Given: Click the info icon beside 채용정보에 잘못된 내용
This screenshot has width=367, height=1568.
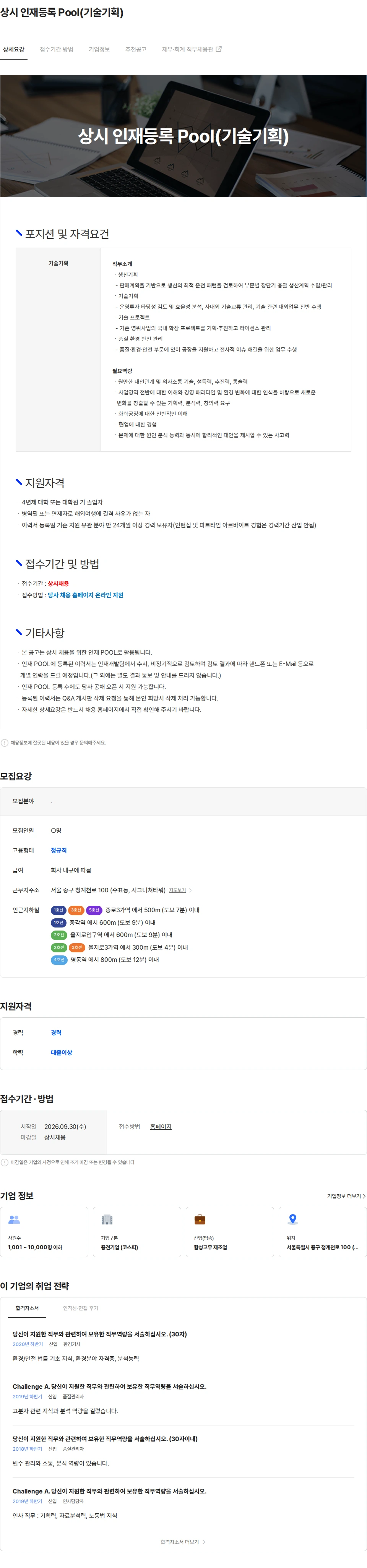Looking at the screenshot, I should pyautogui.click(x=5, y=743).
